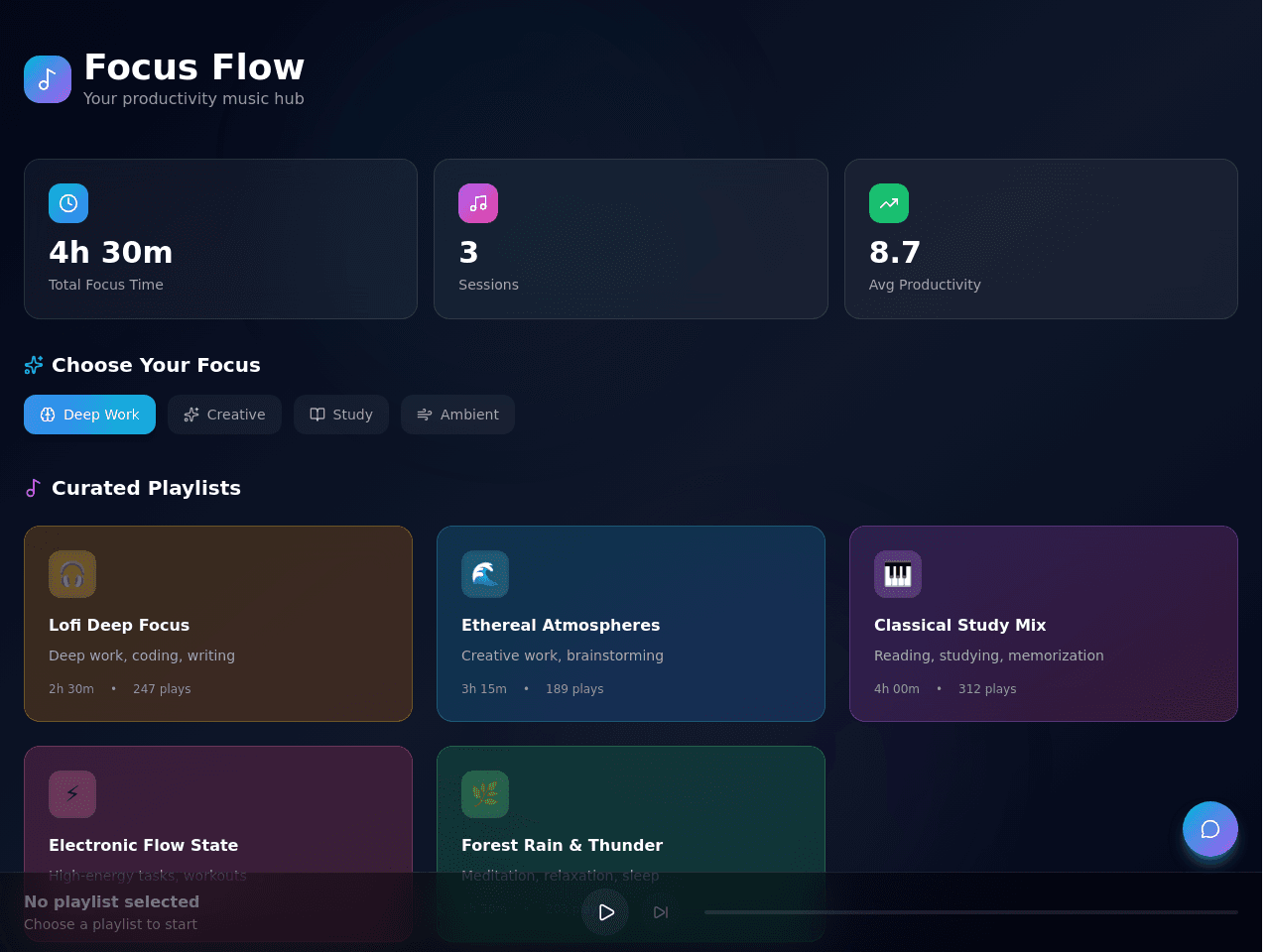Switch to the Ambient focus mode

point(457,415)
